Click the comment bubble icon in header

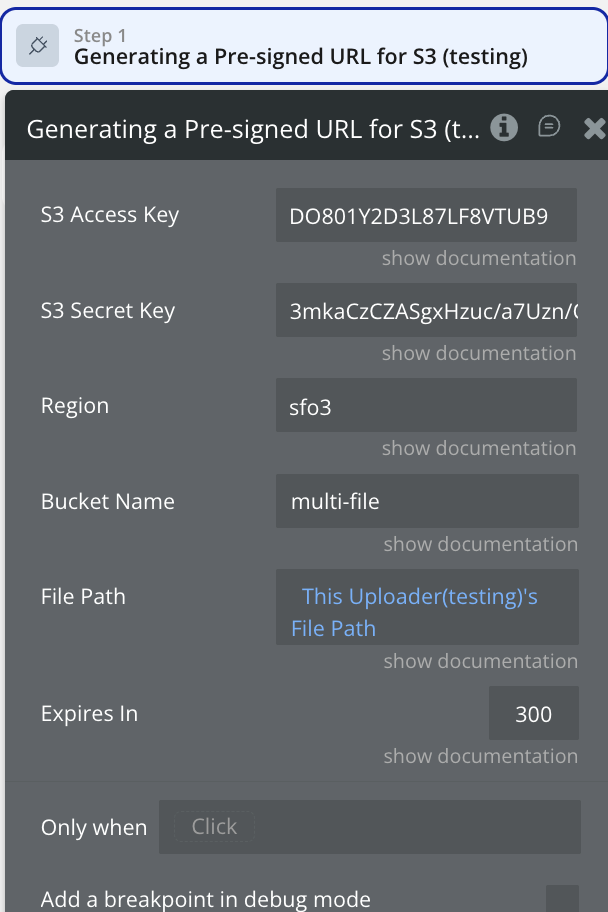[549, 127]
